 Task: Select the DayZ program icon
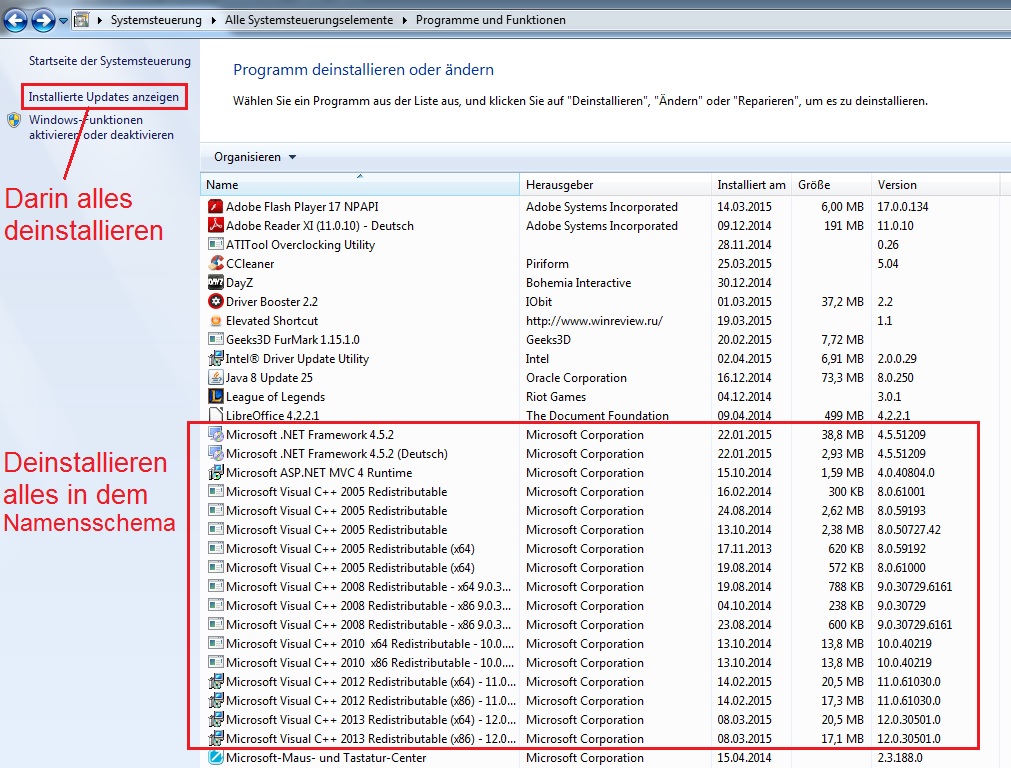click(x=215, y=282)
